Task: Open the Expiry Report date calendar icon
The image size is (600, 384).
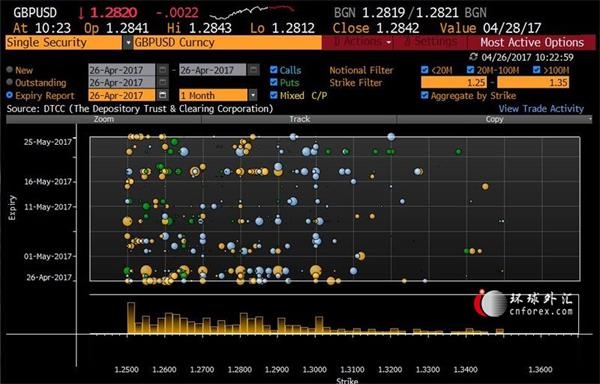Action: [x=163, y=95]
